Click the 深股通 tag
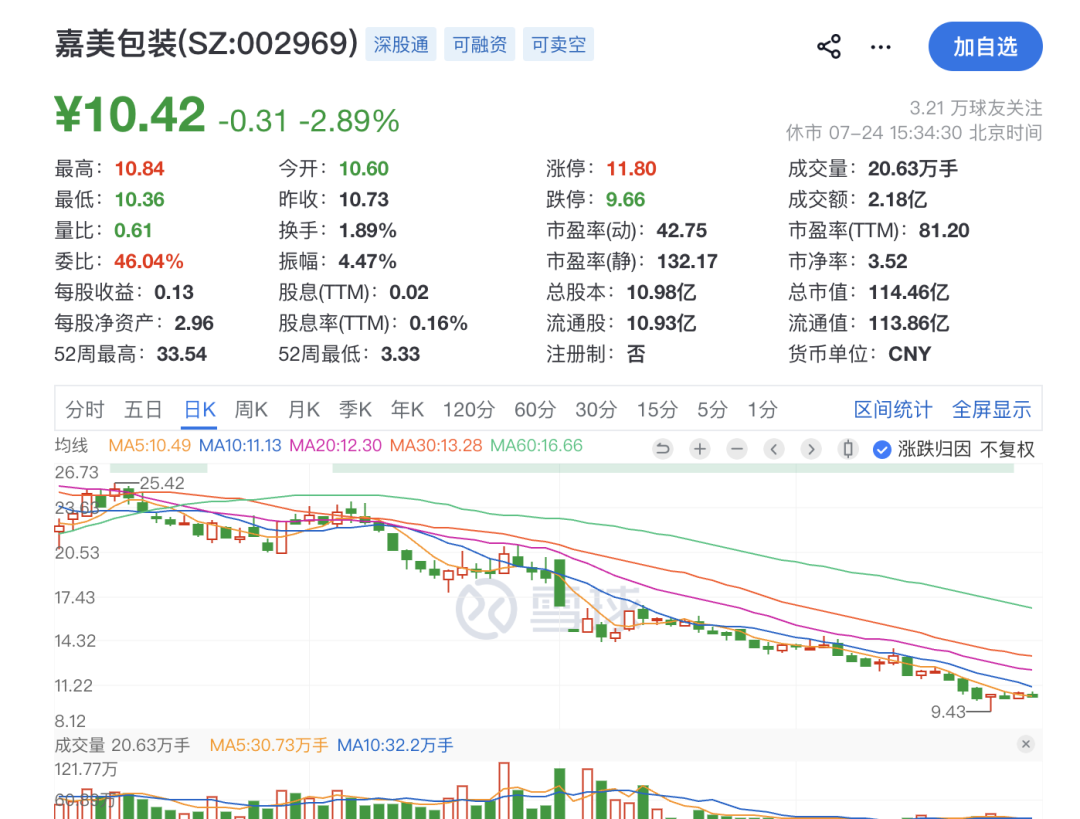 point(401,45)
